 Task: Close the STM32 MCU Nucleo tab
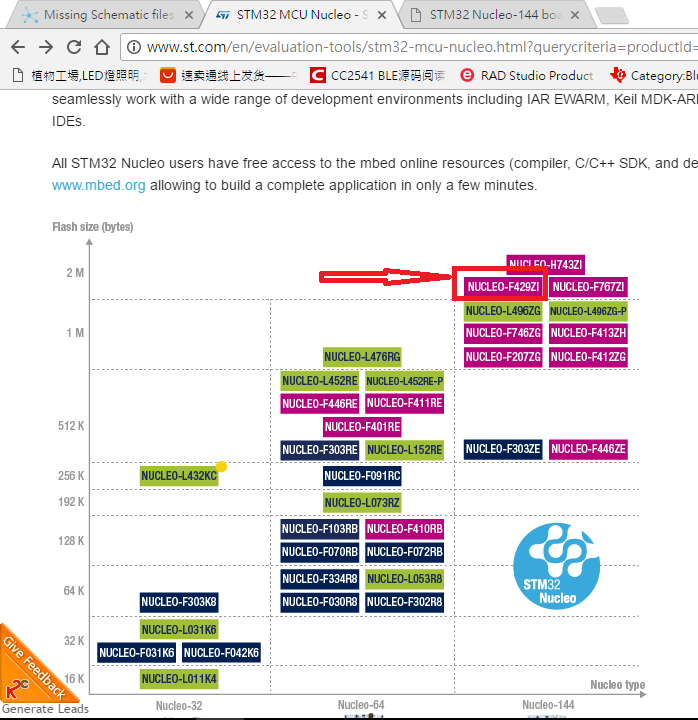click(x=382, y=15)
